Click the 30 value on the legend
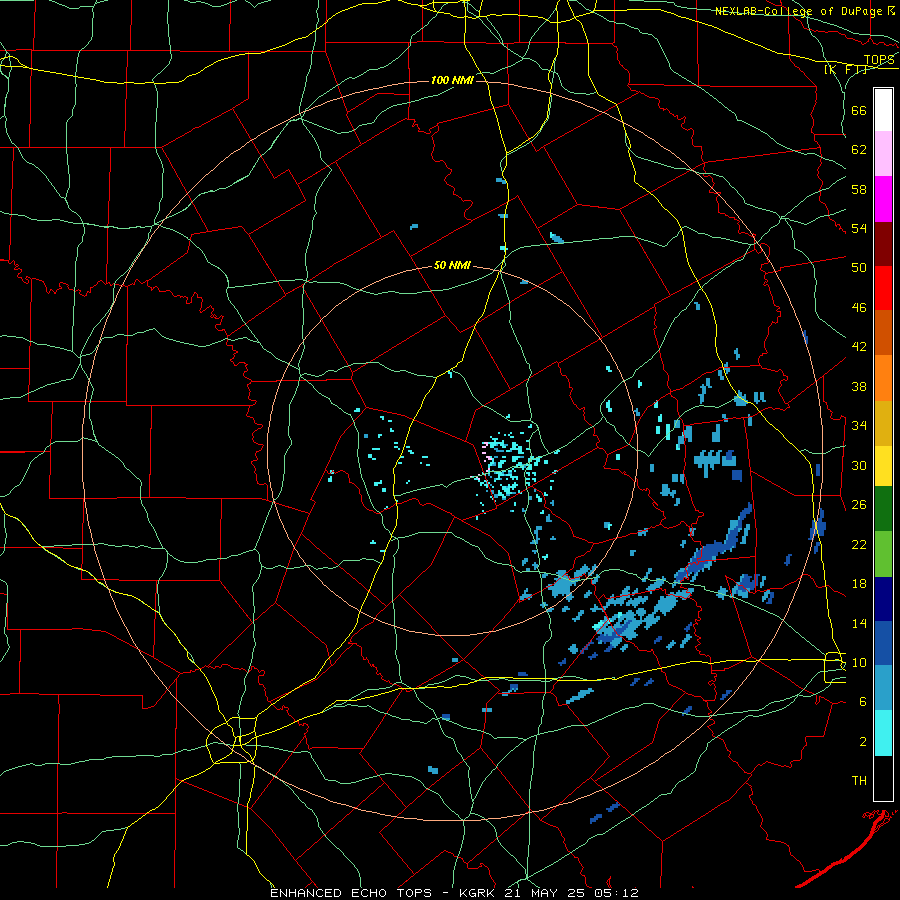Image resolution: width=900 pixels, height=900 pixels. click(859, 465)
